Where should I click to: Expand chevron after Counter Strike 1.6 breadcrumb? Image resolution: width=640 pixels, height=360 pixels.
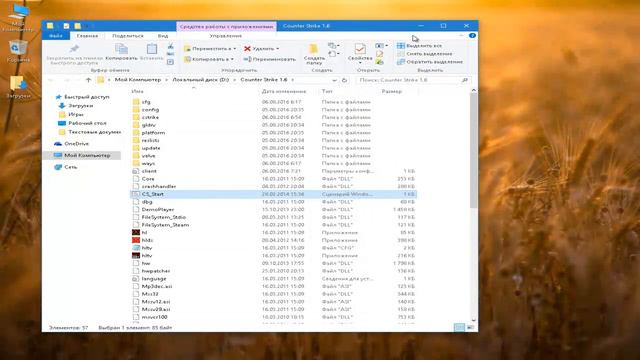click(x=293, y=80)
